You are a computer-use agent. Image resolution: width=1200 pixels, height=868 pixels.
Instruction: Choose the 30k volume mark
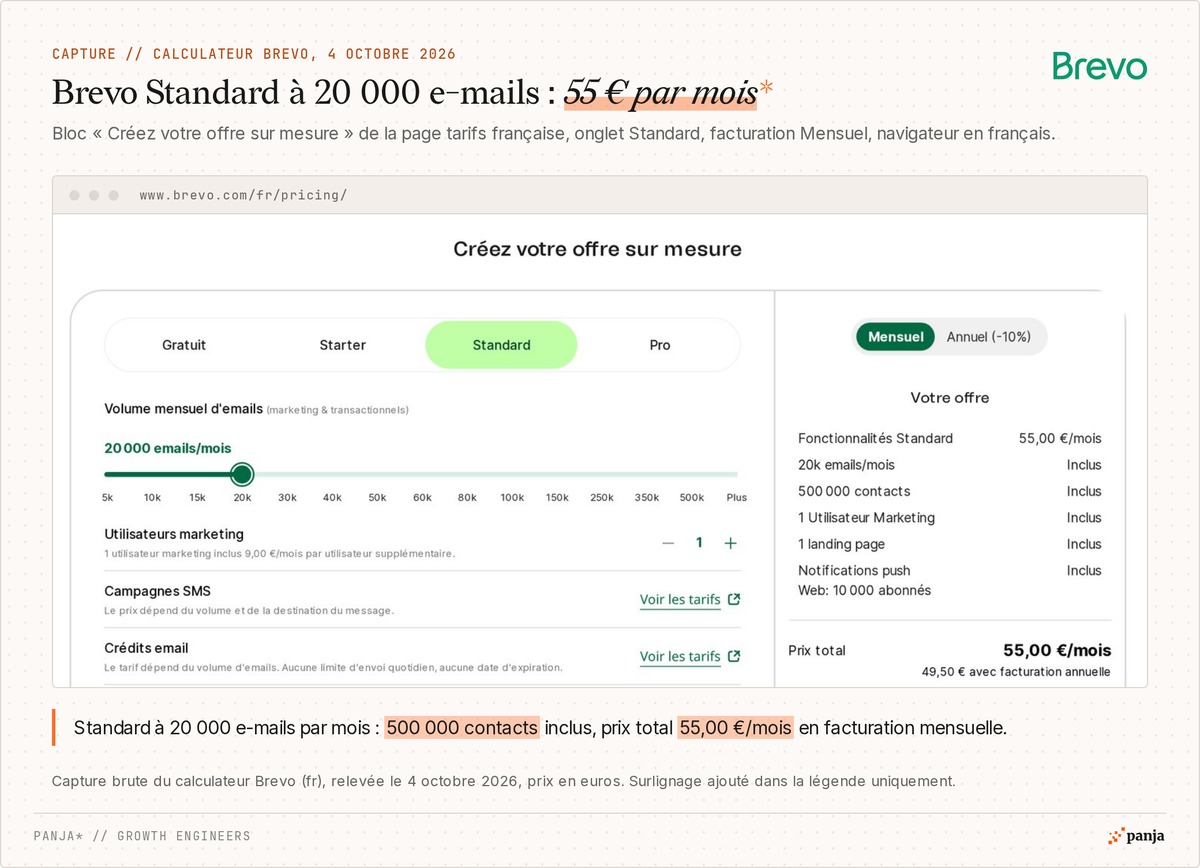pos(287,497)
